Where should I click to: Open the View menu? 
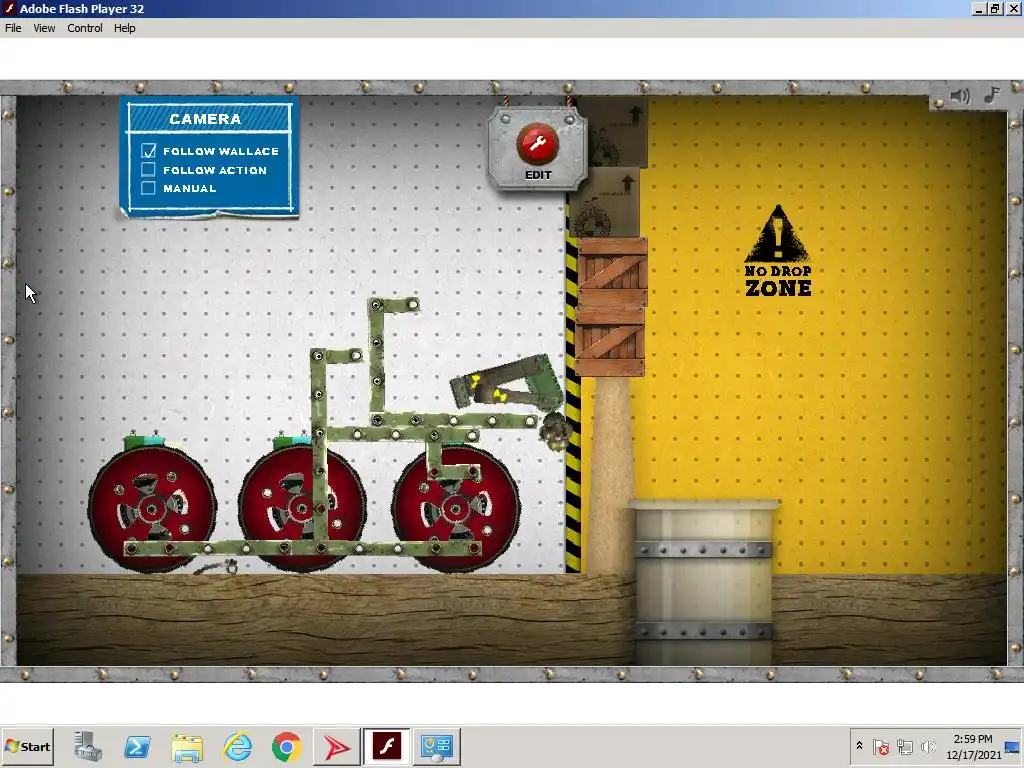click(x=44, y=28)
